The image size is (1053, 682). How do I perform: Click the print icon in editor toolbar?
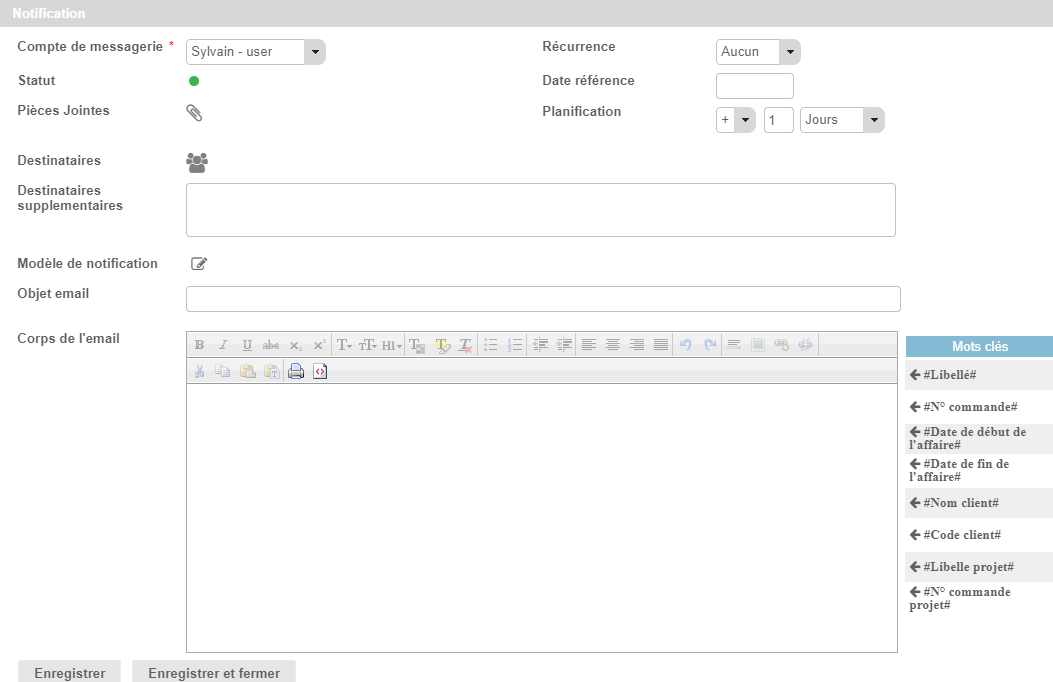296,371
